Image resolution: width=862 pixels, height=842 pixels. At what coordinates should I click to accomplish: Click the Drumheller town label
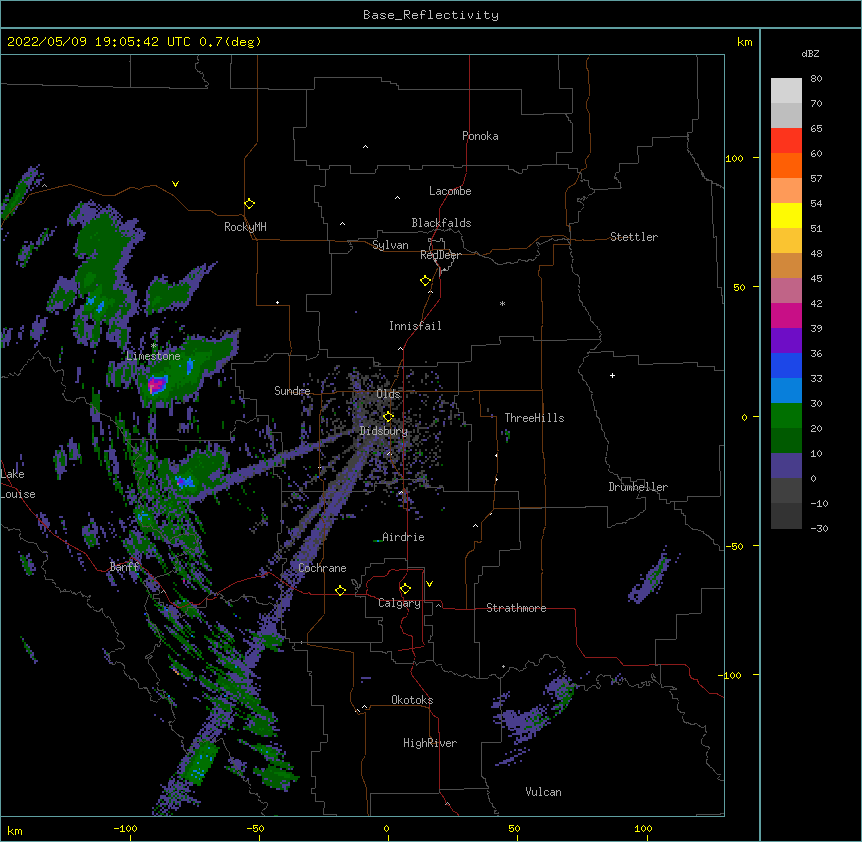638,487
